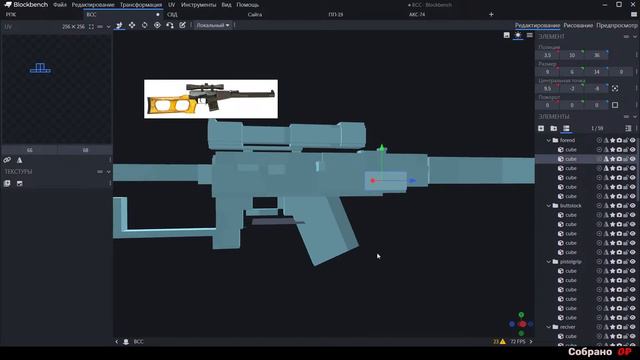
Task: Toggle viewport shading sun icon
Action: [518, 35]
